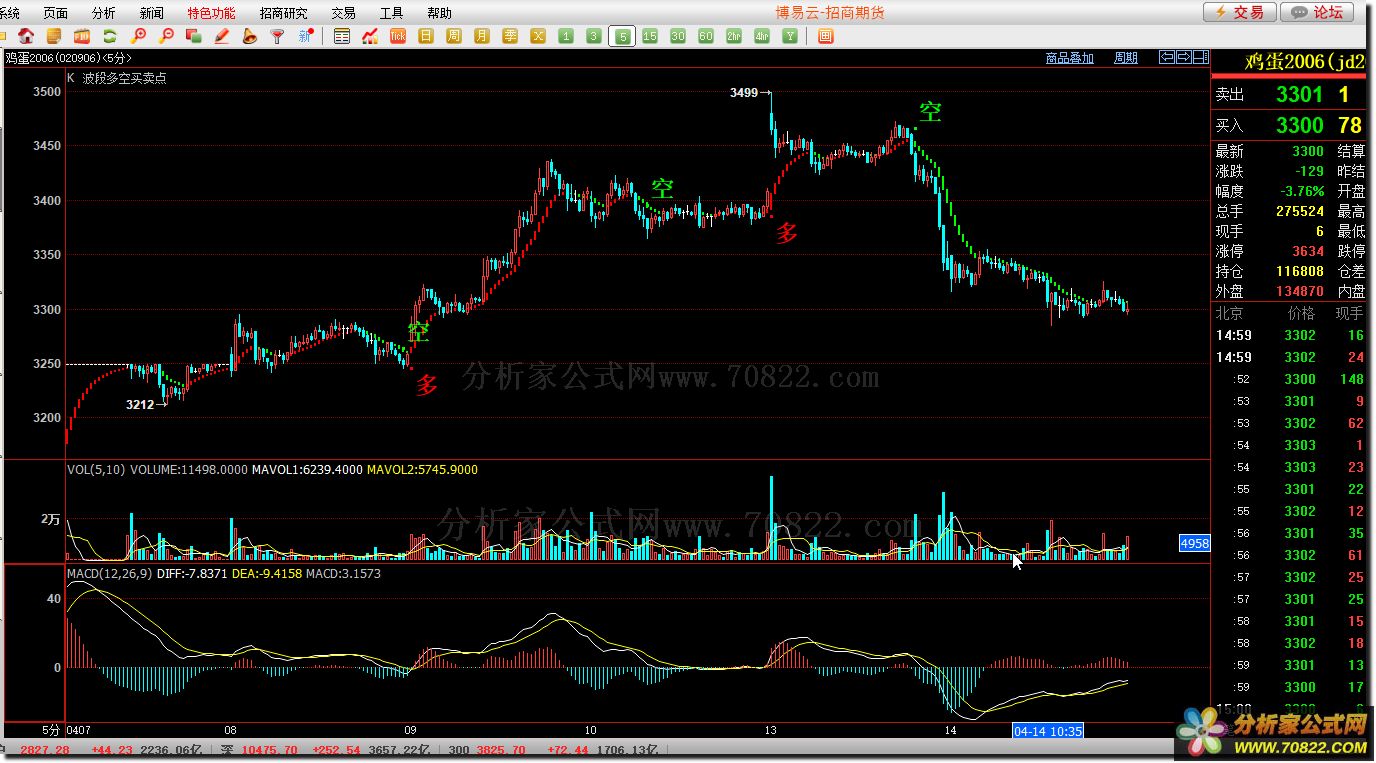Click the 商品叠加 link
The height and width of the screenshot is (763, 1376).
[x=1070, y=58]
